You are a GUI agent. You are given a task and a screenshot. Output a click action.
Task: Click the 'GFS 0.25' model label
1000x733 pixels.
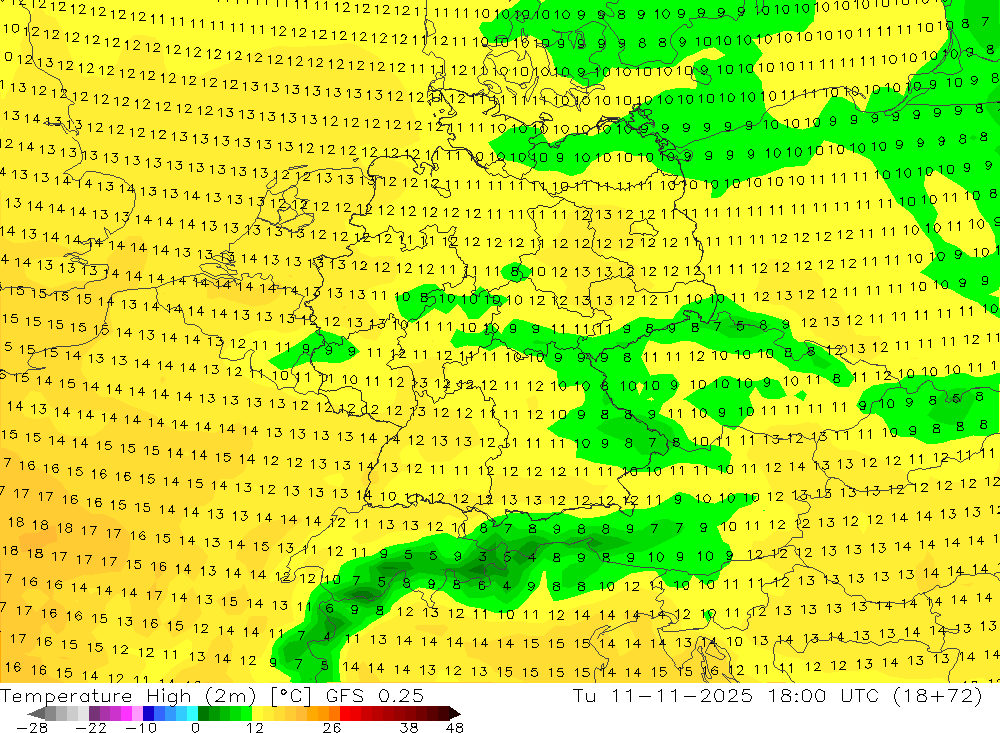[375, 695]
